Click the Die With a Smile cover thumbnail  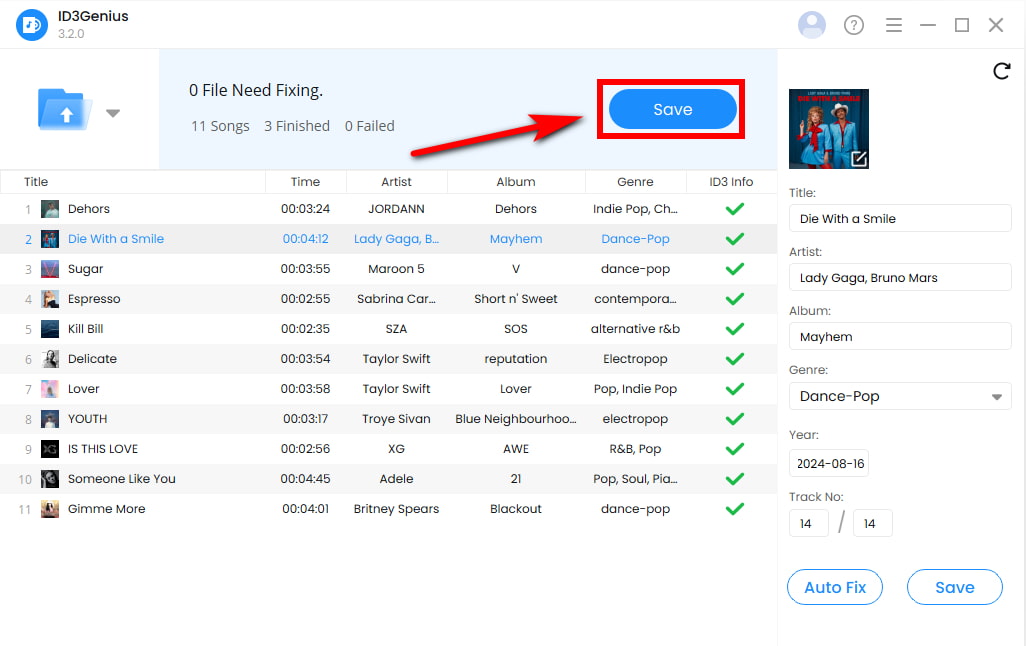50,239
